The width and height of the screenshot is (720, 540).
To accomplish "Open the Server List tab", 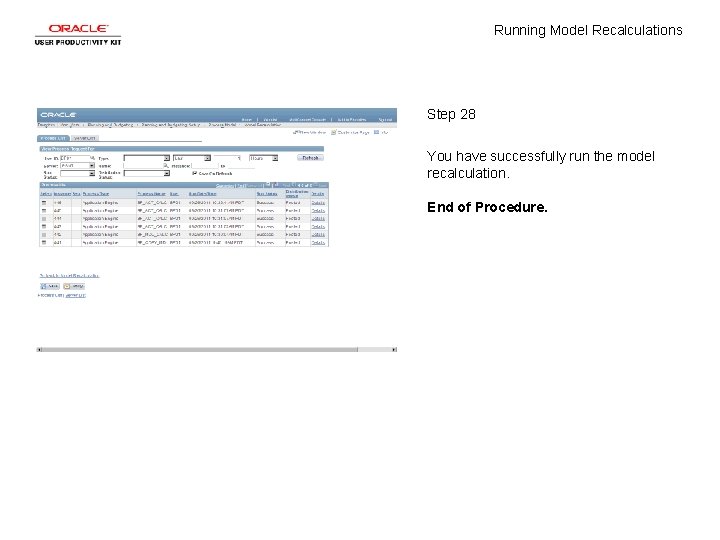I will 85,138.
